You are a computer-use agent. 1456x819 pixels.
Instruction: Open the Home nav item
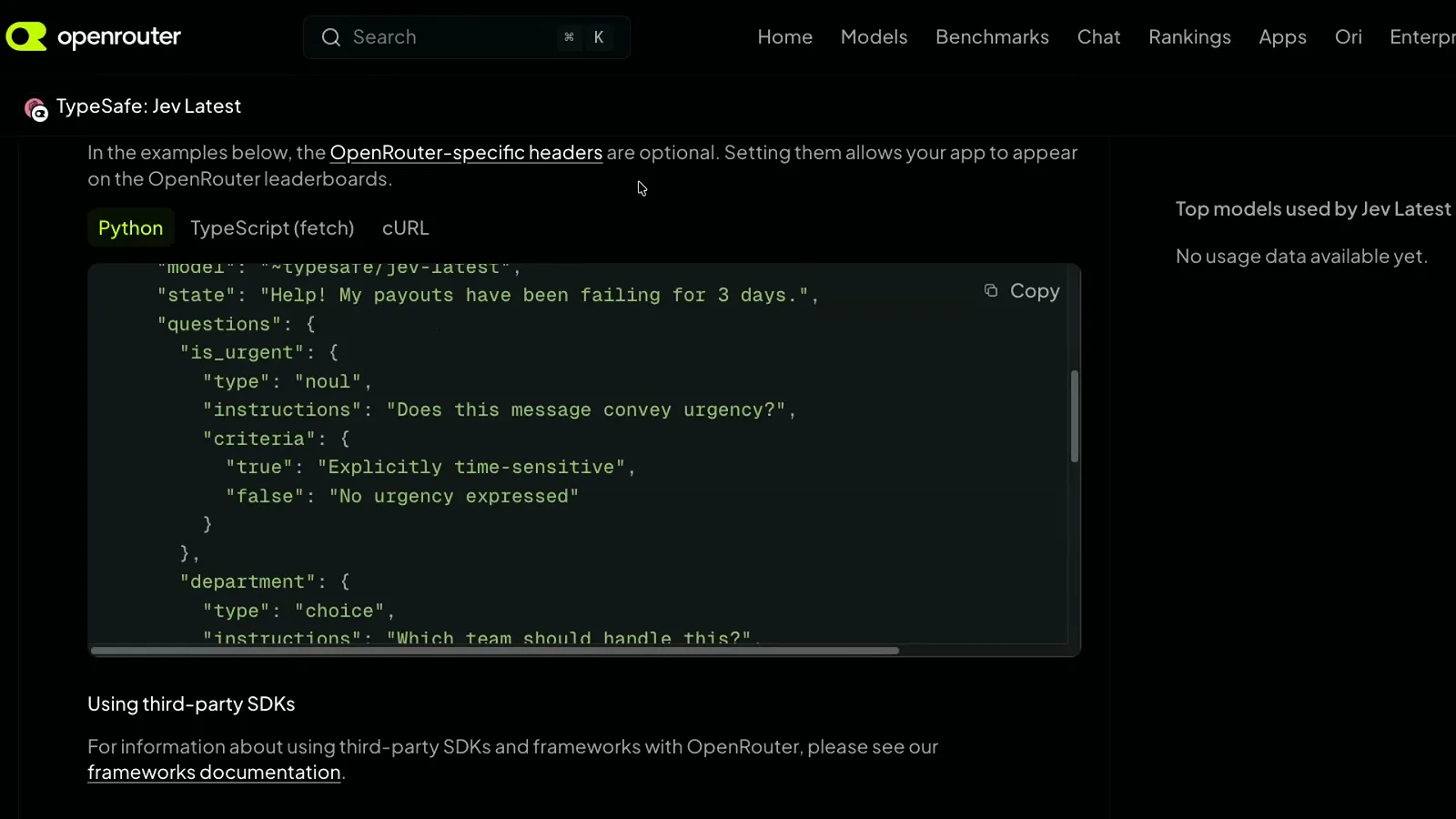point(784,37)
